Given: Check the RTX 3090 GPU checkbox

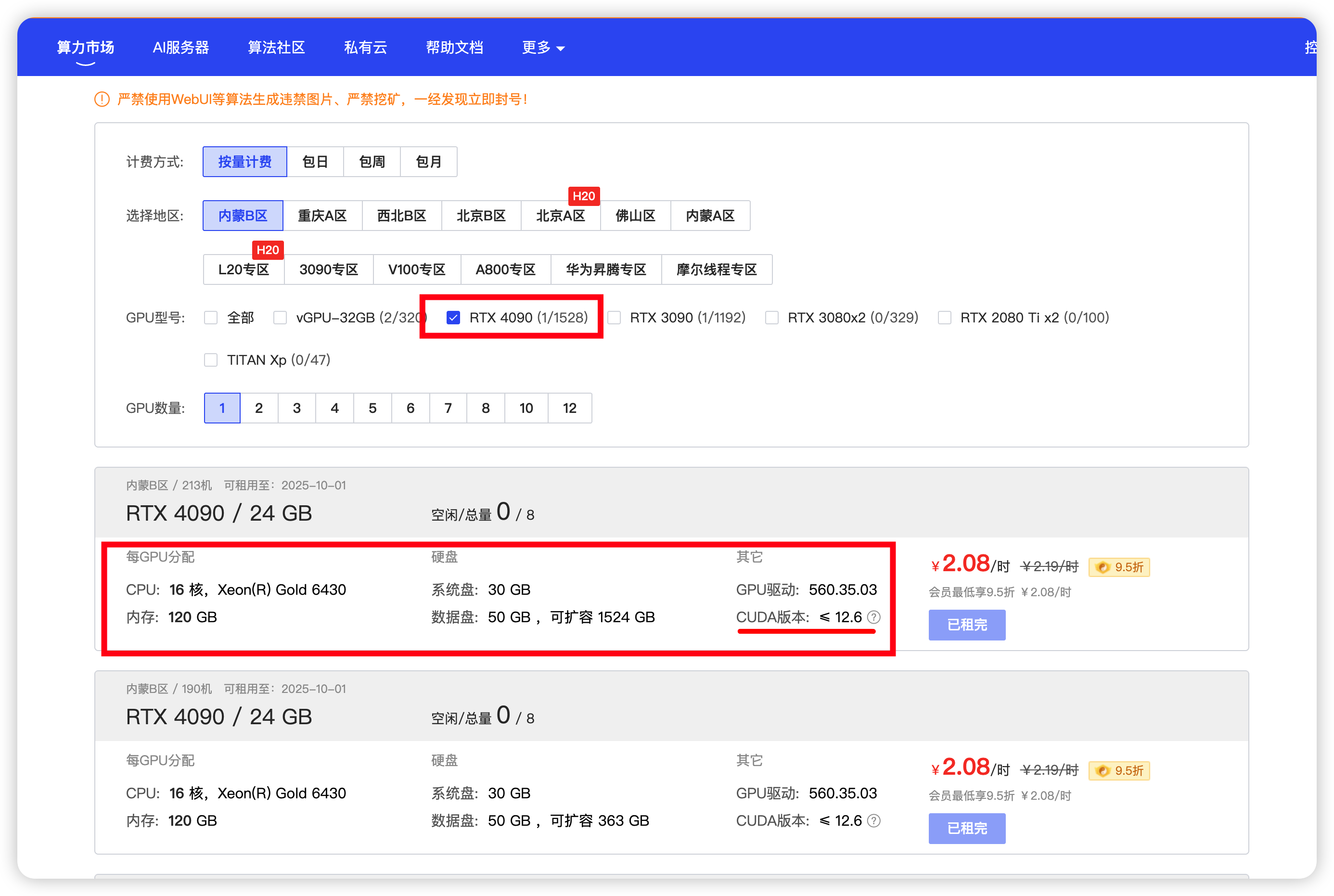Looking at the screenshot, I should point(614,318).
